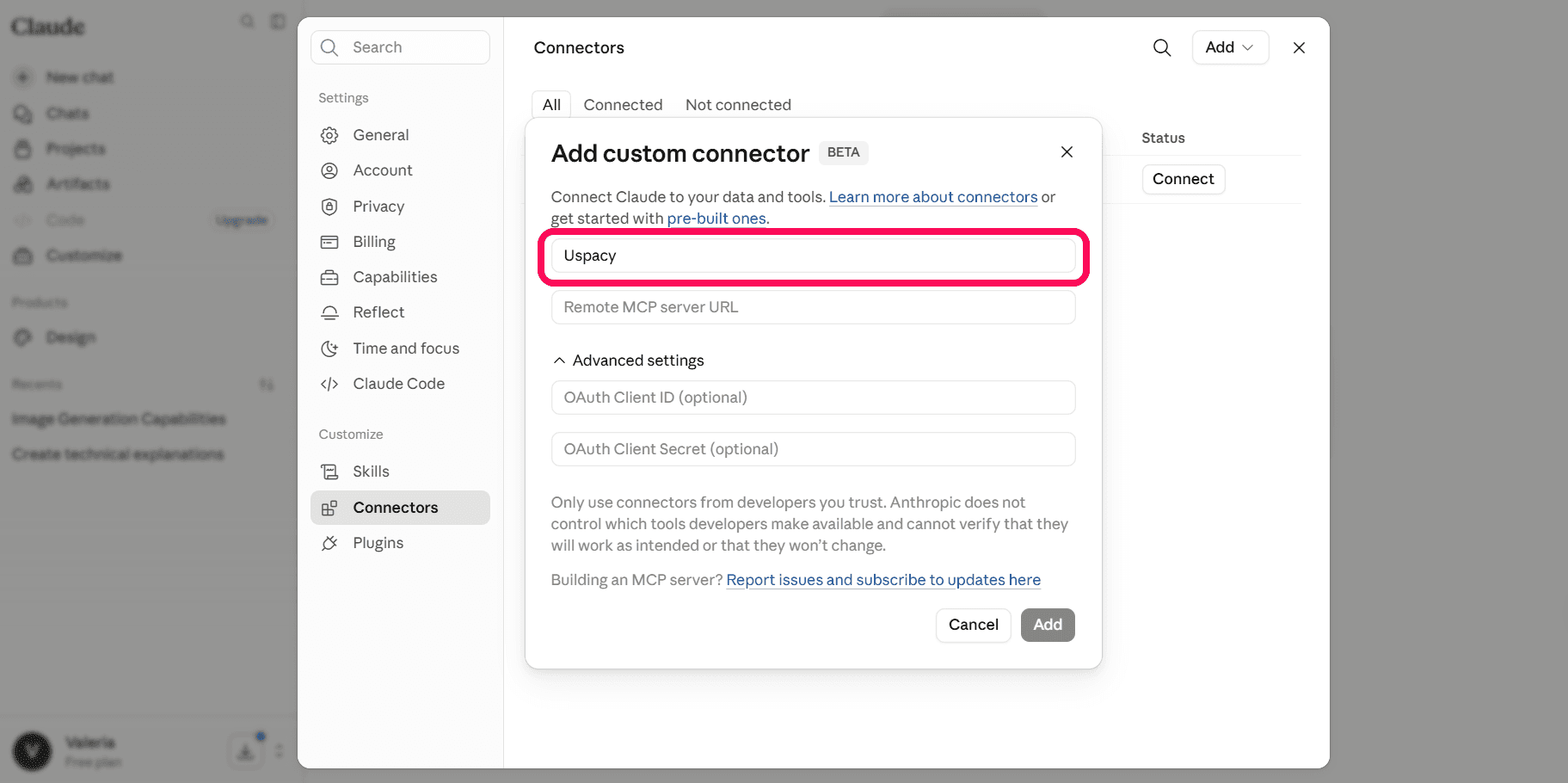
Task: Open Privacy shield icon in settings
Action: (x=329, y=207)
